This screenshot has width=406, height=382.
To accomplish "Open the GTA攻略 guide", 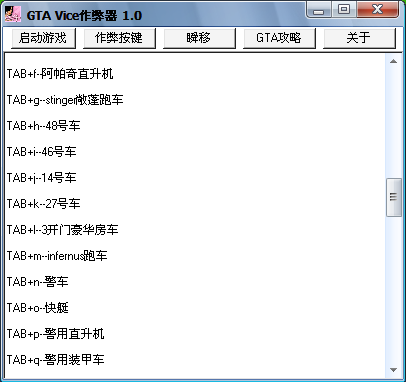I will point(279,38).
